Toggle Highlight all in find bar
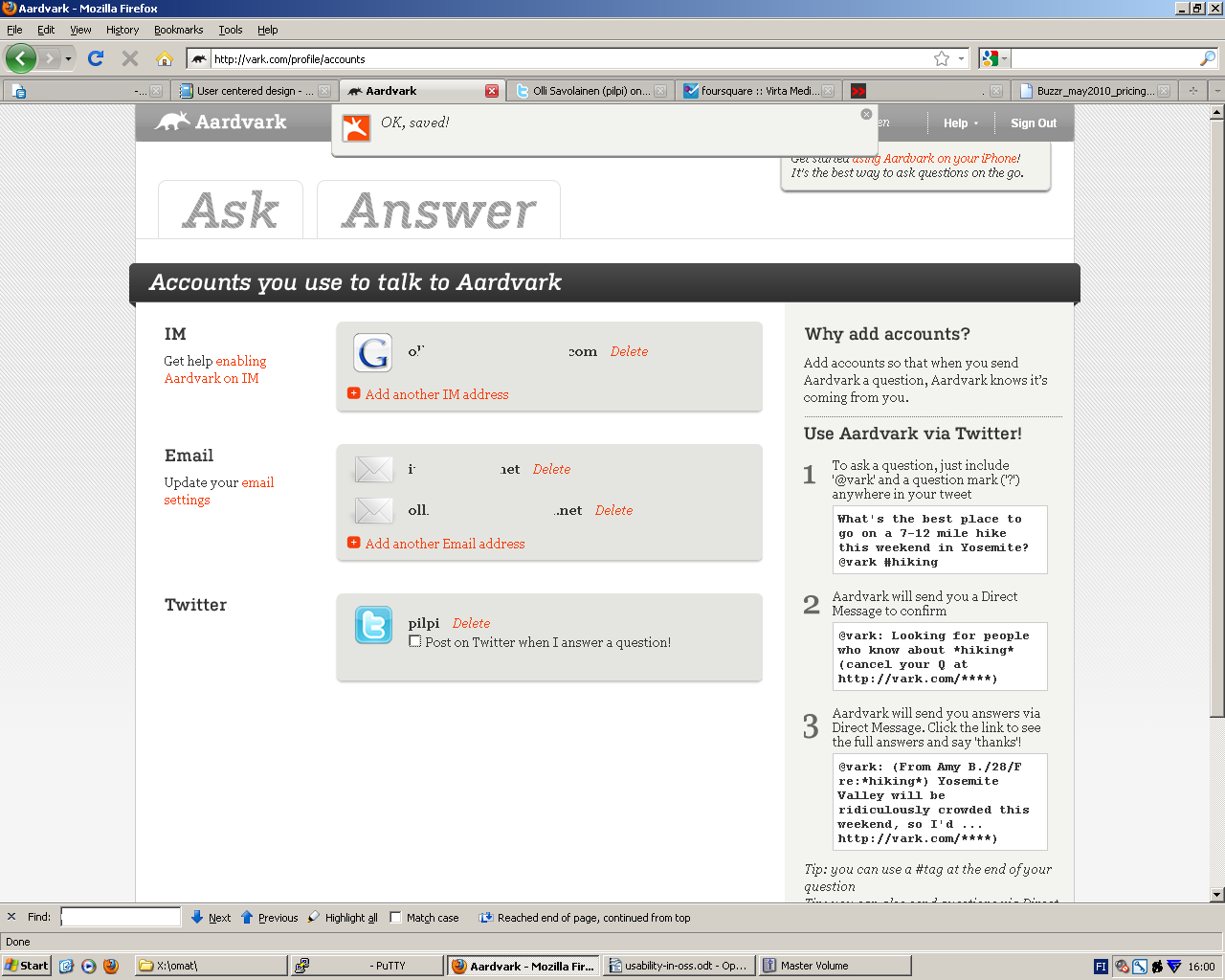1225x980 pixels. (343, 917)
